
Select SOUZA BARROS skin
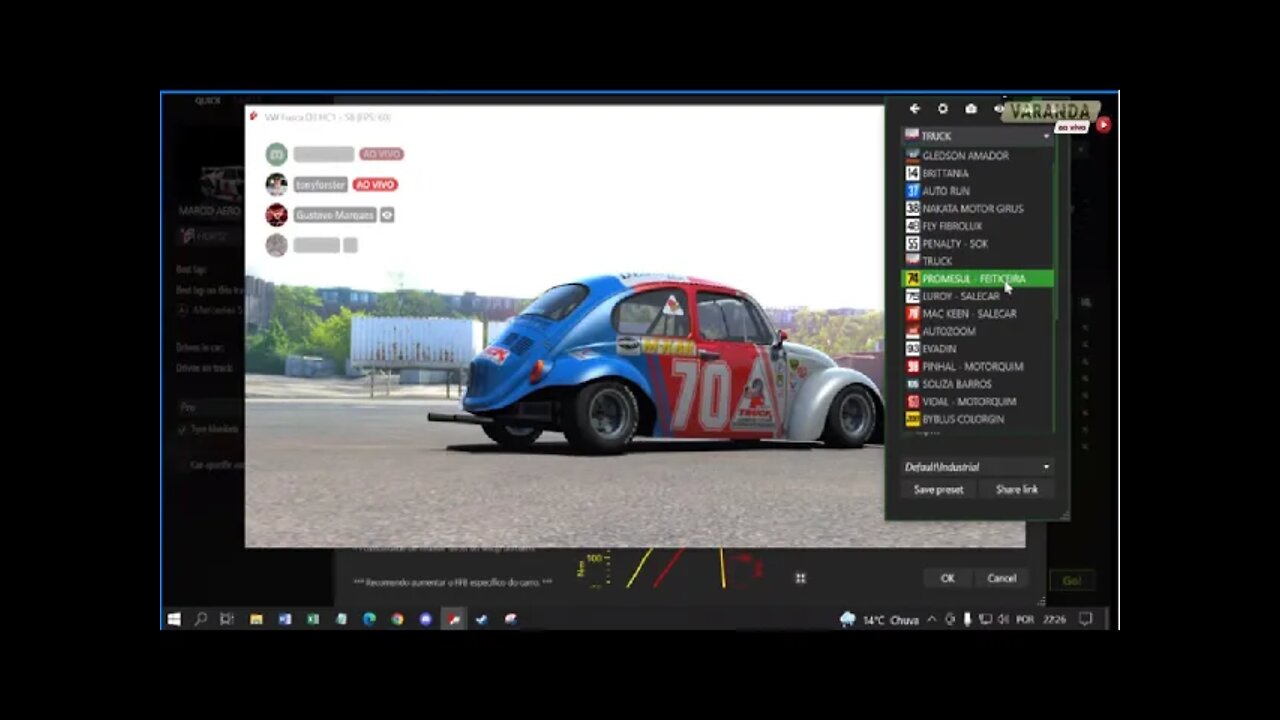click(978, 384)
